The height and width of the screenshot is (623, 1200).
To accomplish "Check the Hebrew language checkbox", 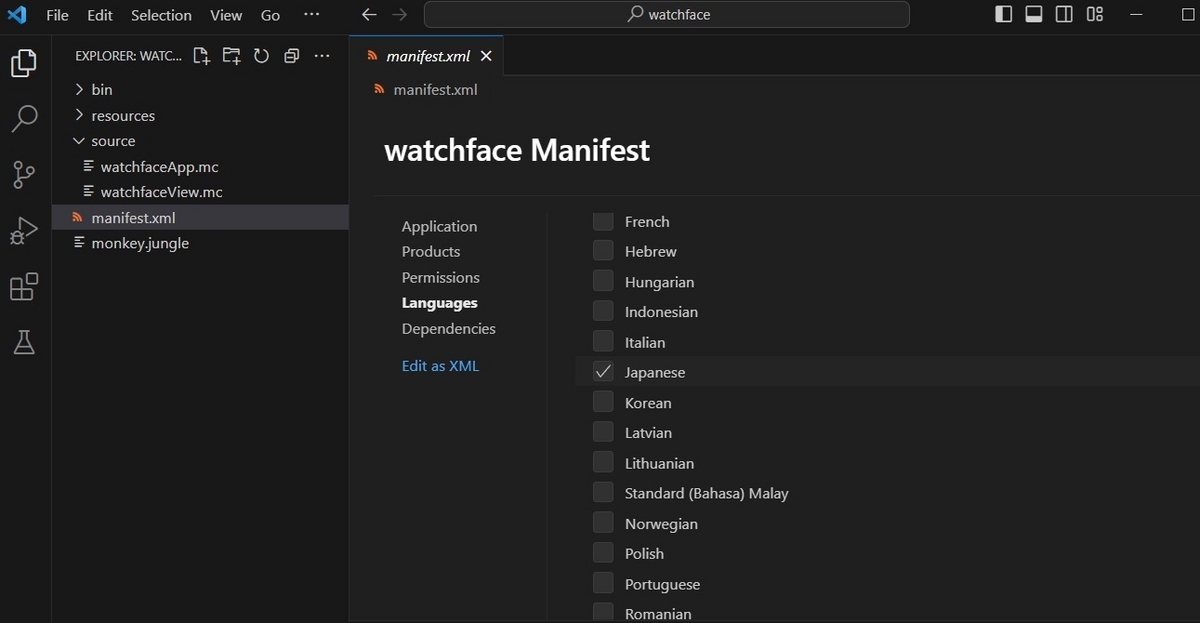I will (x=603, y=251).
